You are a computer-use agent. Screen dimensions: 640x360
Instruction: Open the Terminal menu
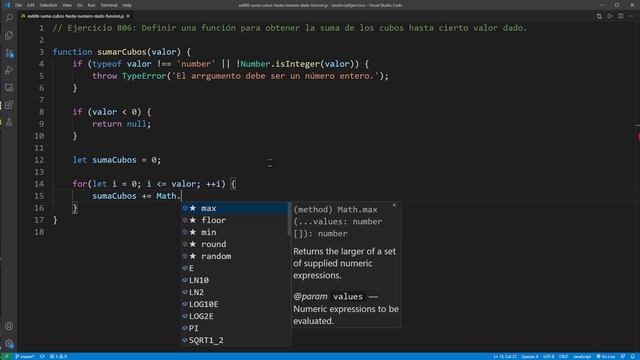click(109, 5)
